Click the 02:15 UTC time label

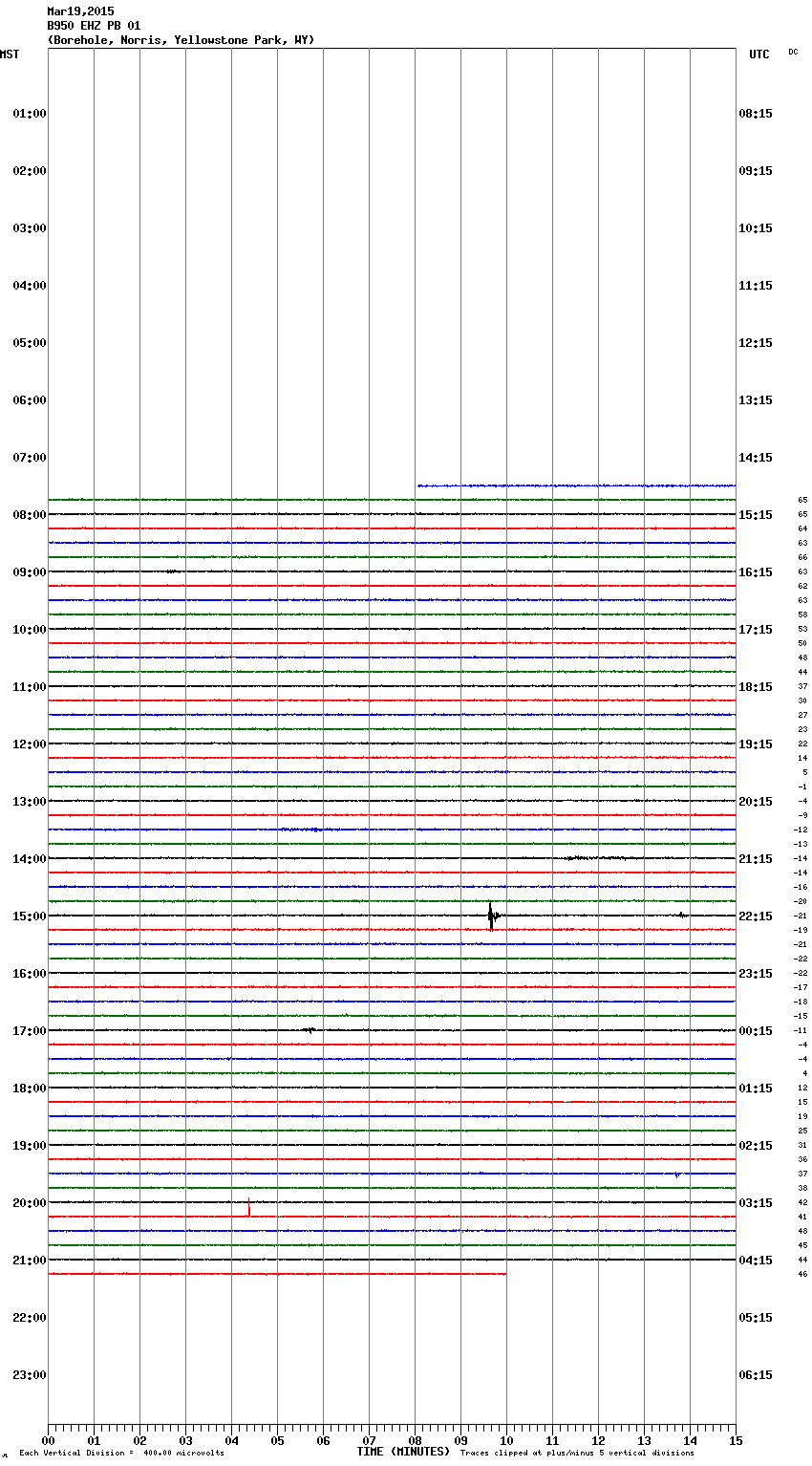[x=756, y=1146]
